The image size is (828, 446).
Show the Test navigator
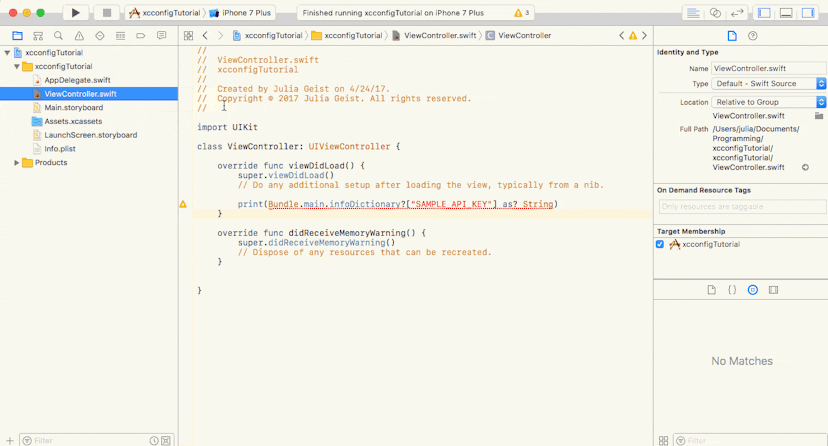(x=100, y=36)
